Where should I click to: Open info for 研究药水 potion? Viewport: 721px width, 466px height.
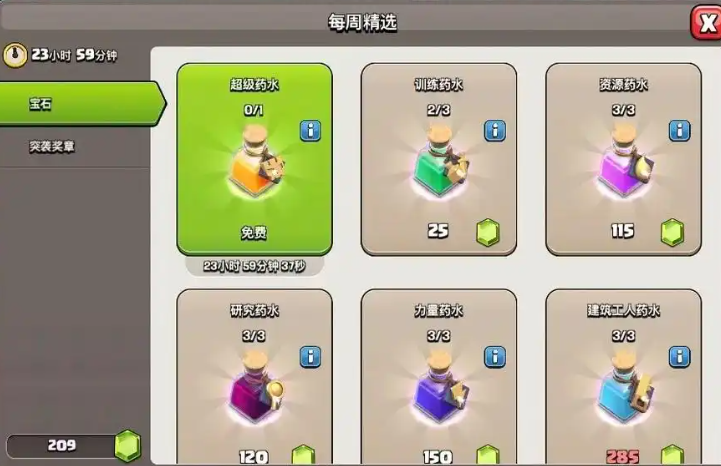[x=310, y=357]
